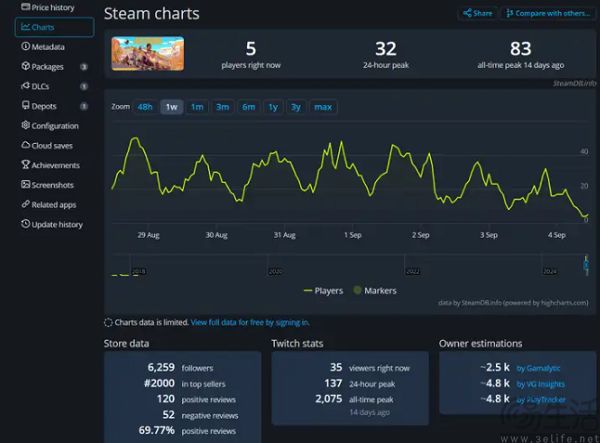
Task: Click the '5' players right now number
Action: pos(251,49)
